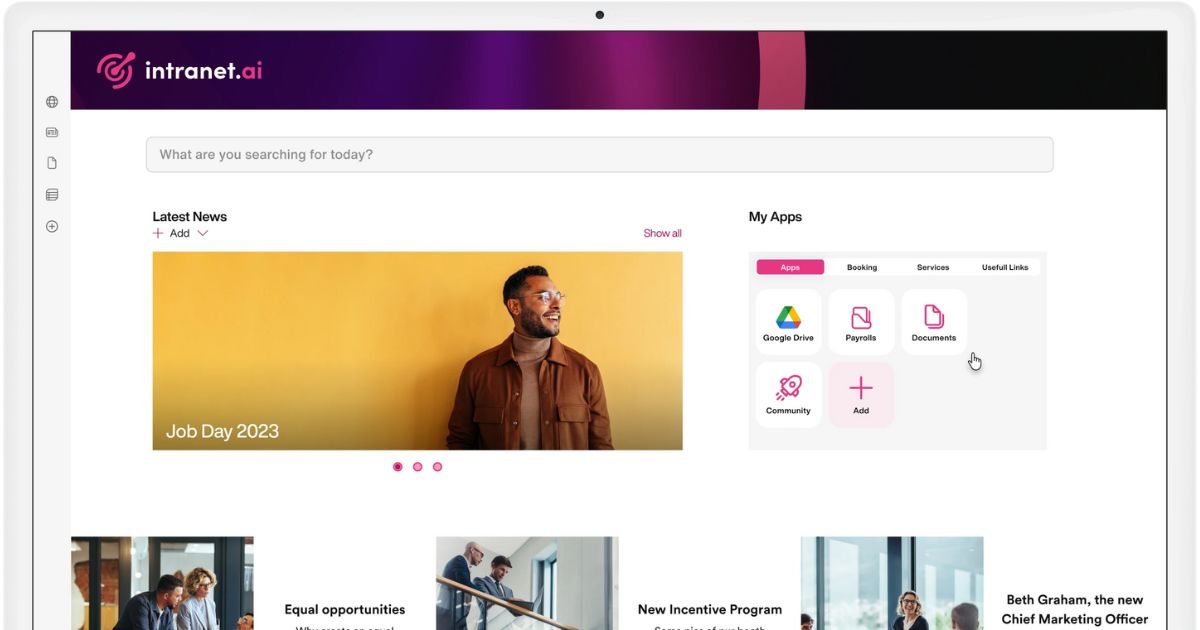Viewport: 1200px width, 630px height.
Task: Select the blank page icon in the sidebar
Action: tap(52, 163)
